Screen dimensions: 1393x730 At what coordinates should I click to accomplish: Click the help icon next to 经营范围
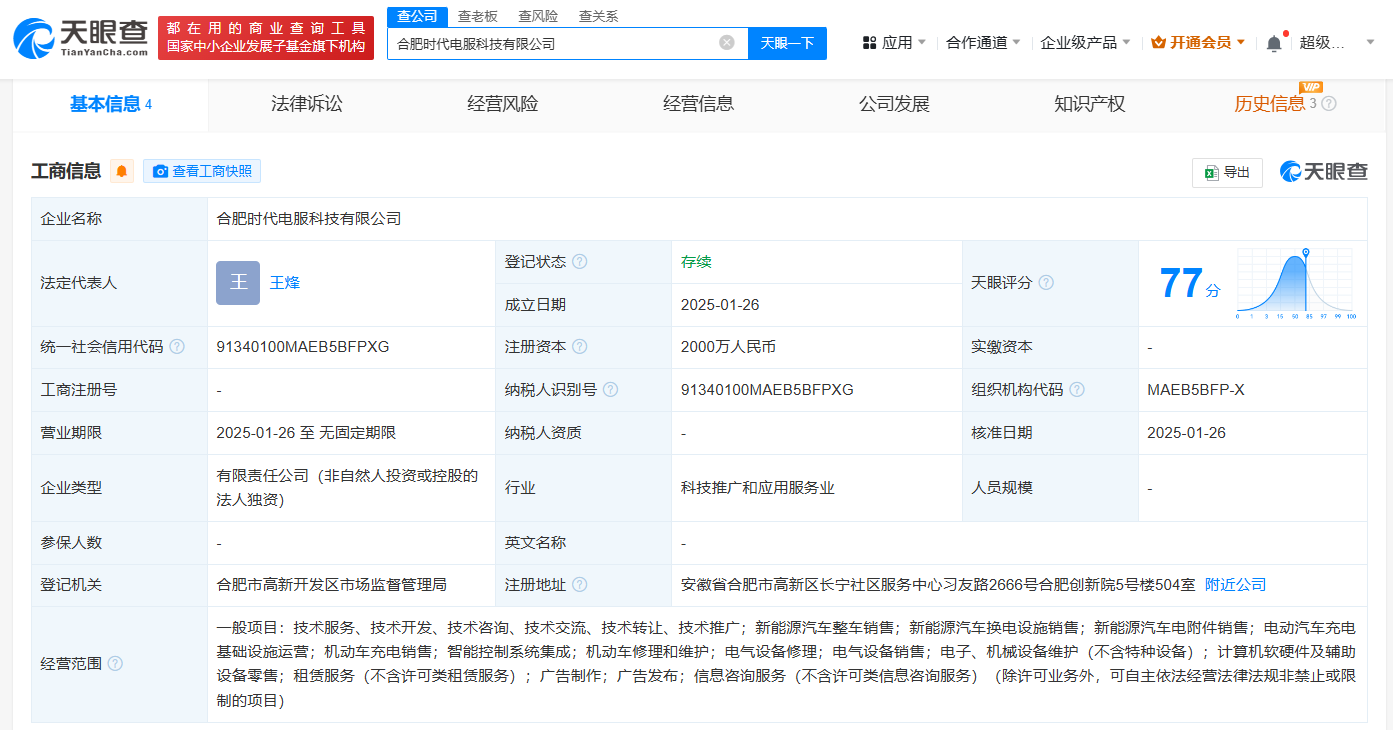pyautogui.click(x=115, y=664)
